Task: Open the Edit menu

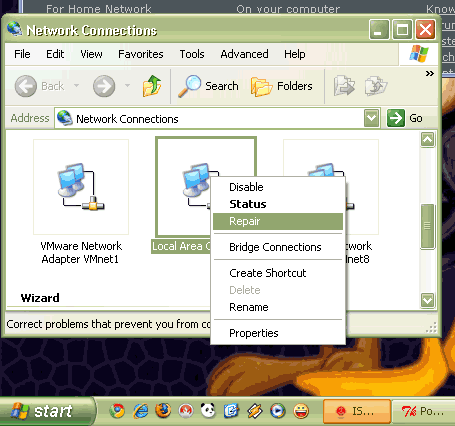Action: pos(55,54)
